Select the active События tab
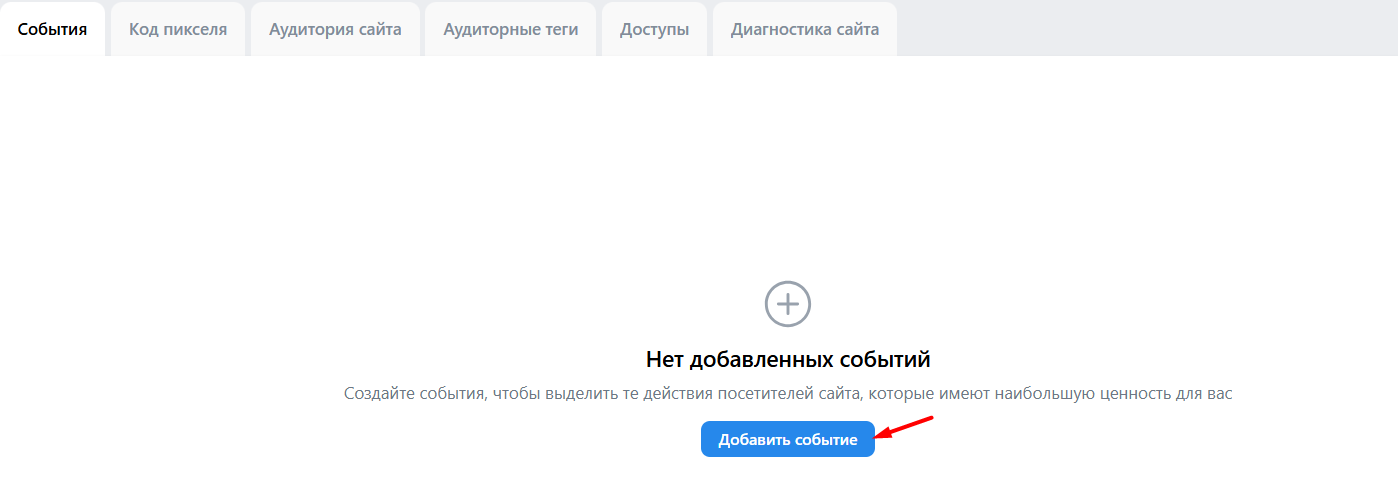 click(52, 29)
